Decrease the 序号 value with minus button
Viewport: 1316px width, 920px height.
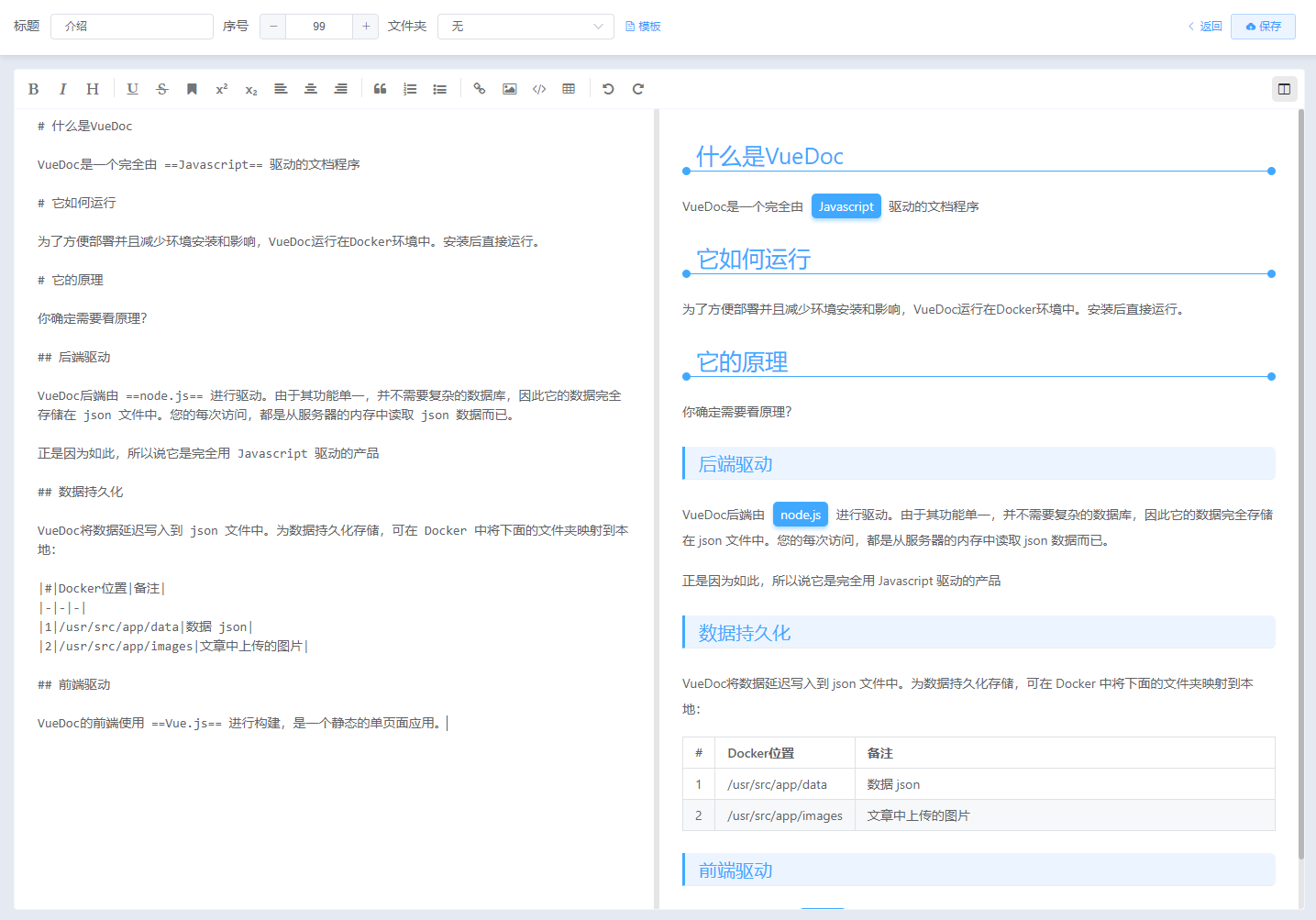(273, 27)
